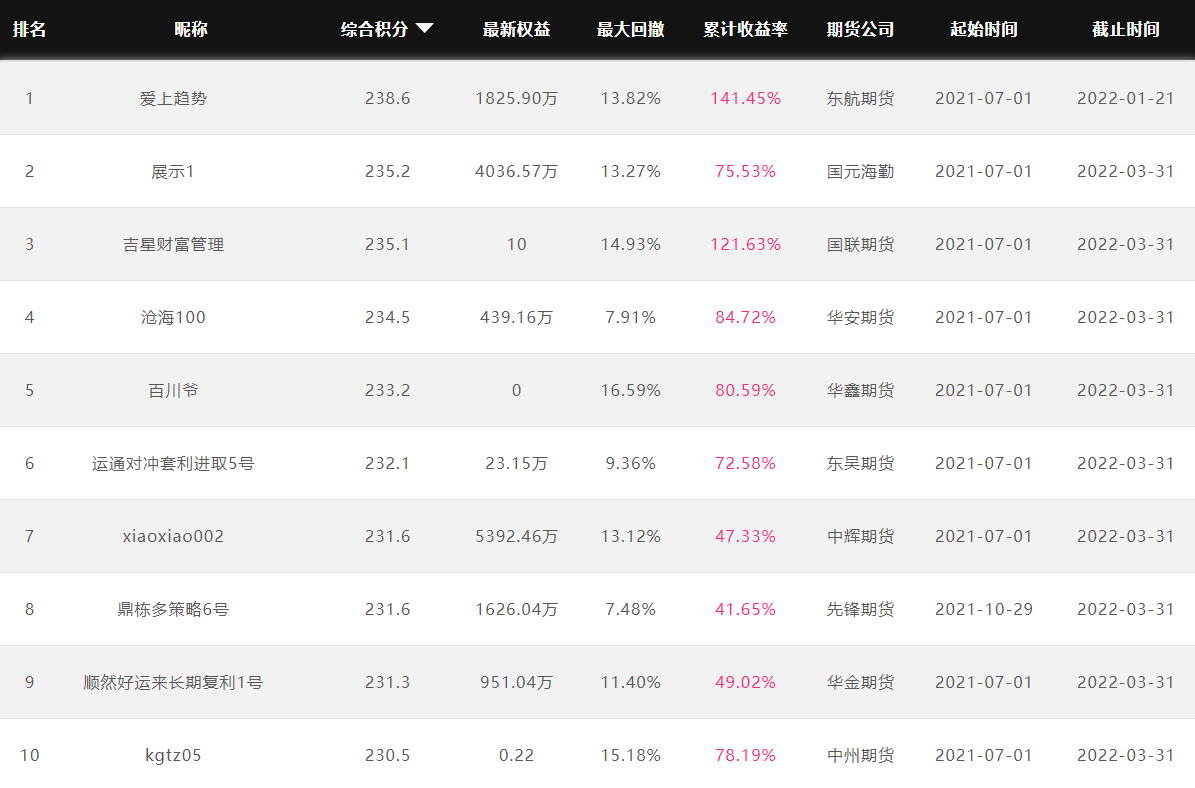Select the 121.63% cumulative return value

click(x=745, y=245)
